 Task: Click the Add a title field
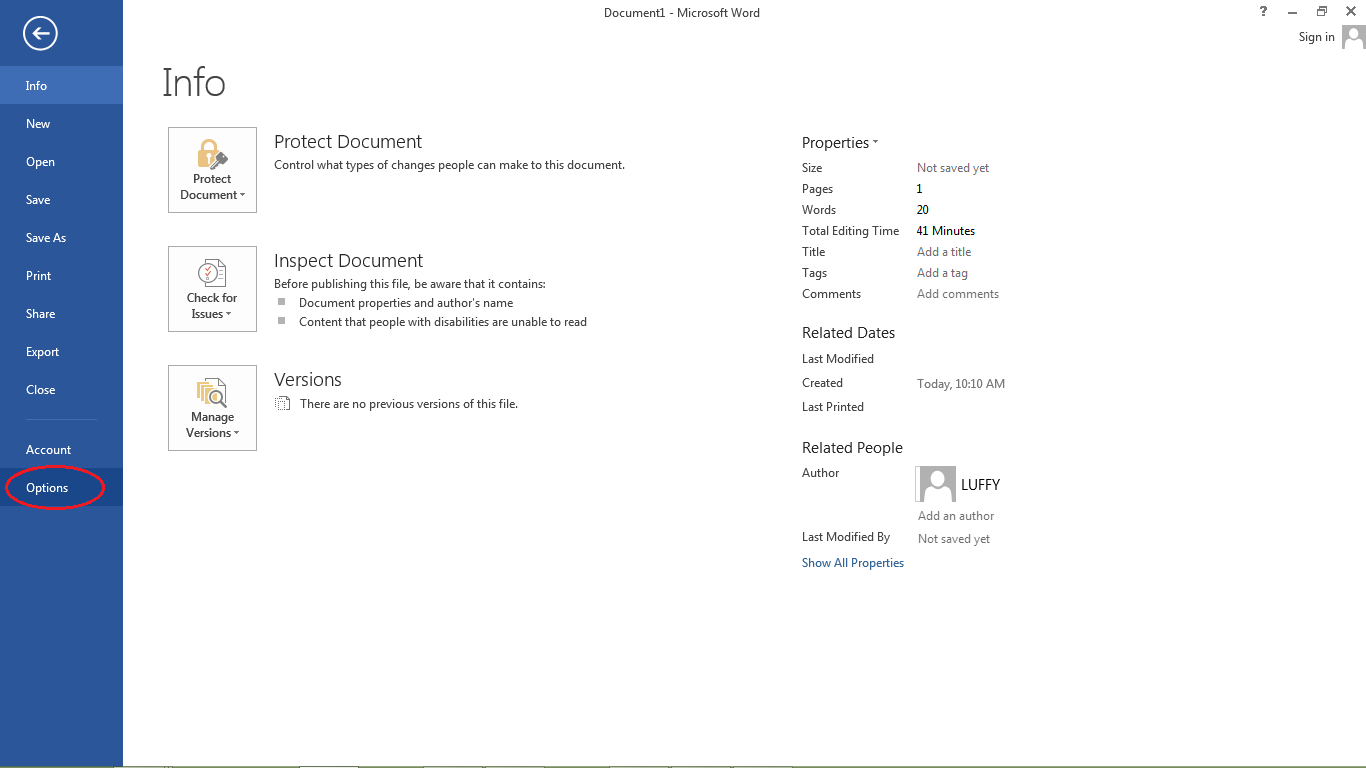point(944,252)
